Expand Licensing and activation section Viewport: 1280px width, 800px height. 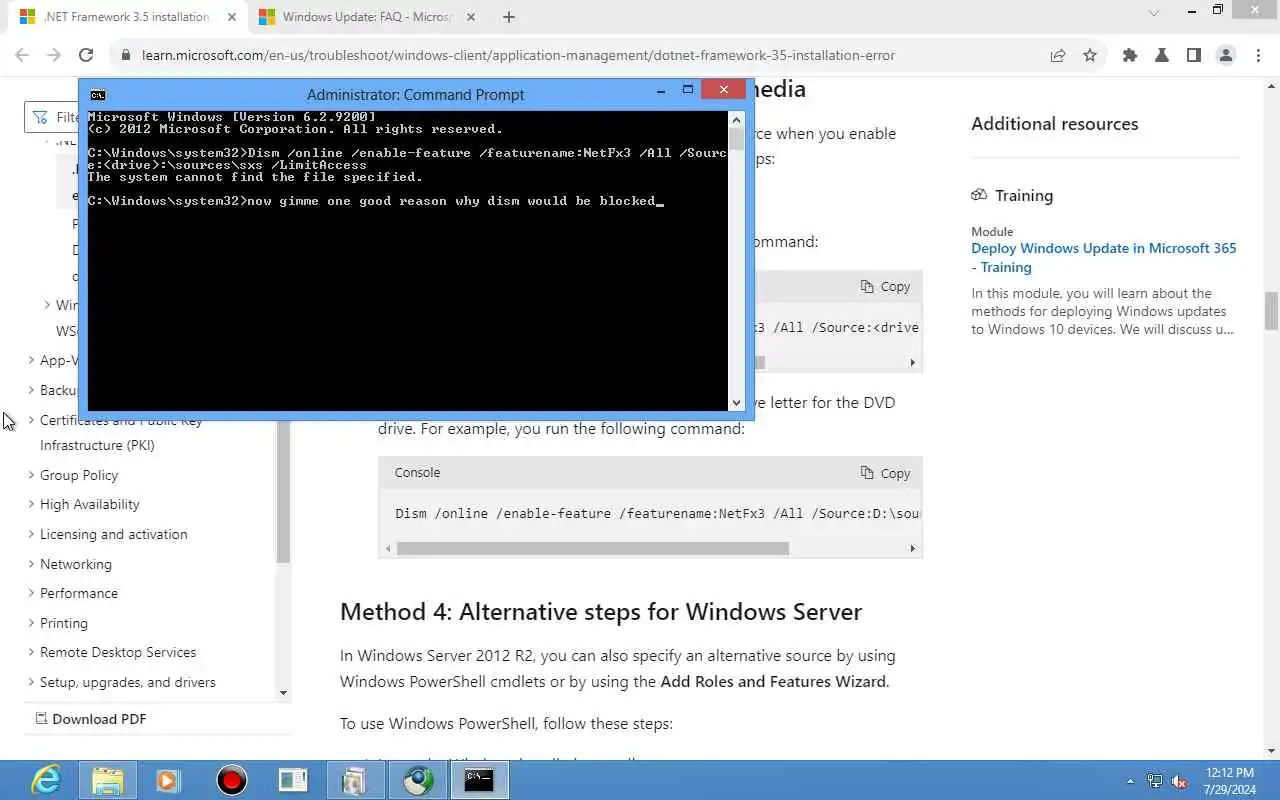113,534
